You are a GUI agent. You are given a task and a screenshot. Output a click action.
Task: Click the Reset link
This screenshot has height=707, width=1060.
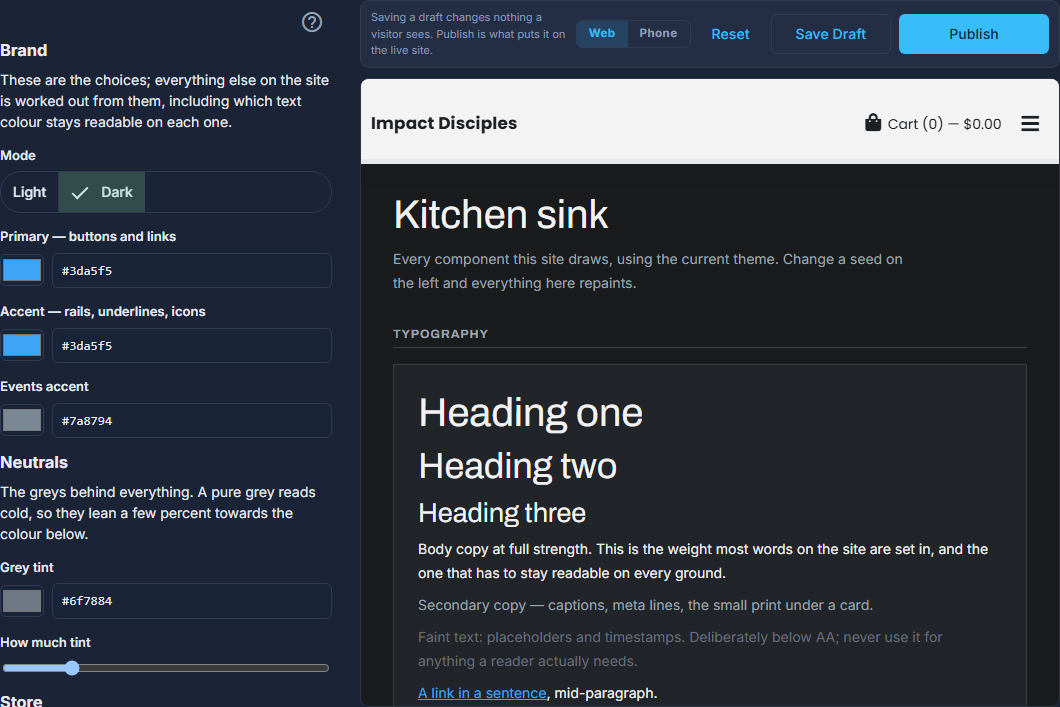[x=730, y=34]
